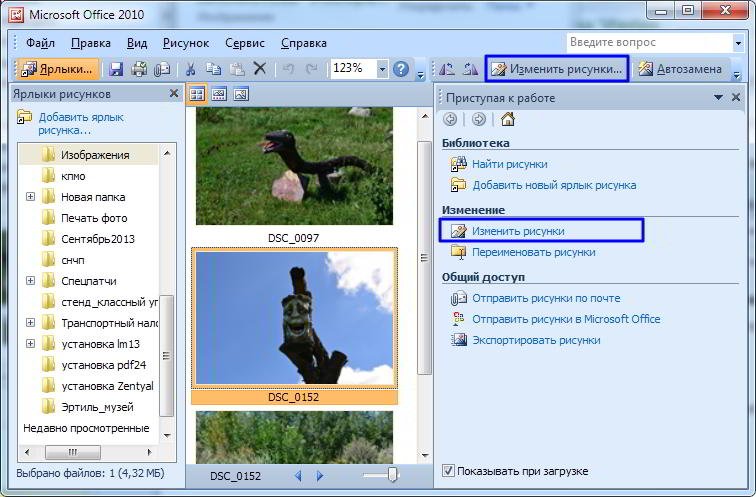Toggle the 'Ярлыки...' shortcuts pane button
Image resolution: width=756 pixels, height=497 pixels.
pyautogui.click(x=58, y=69)
